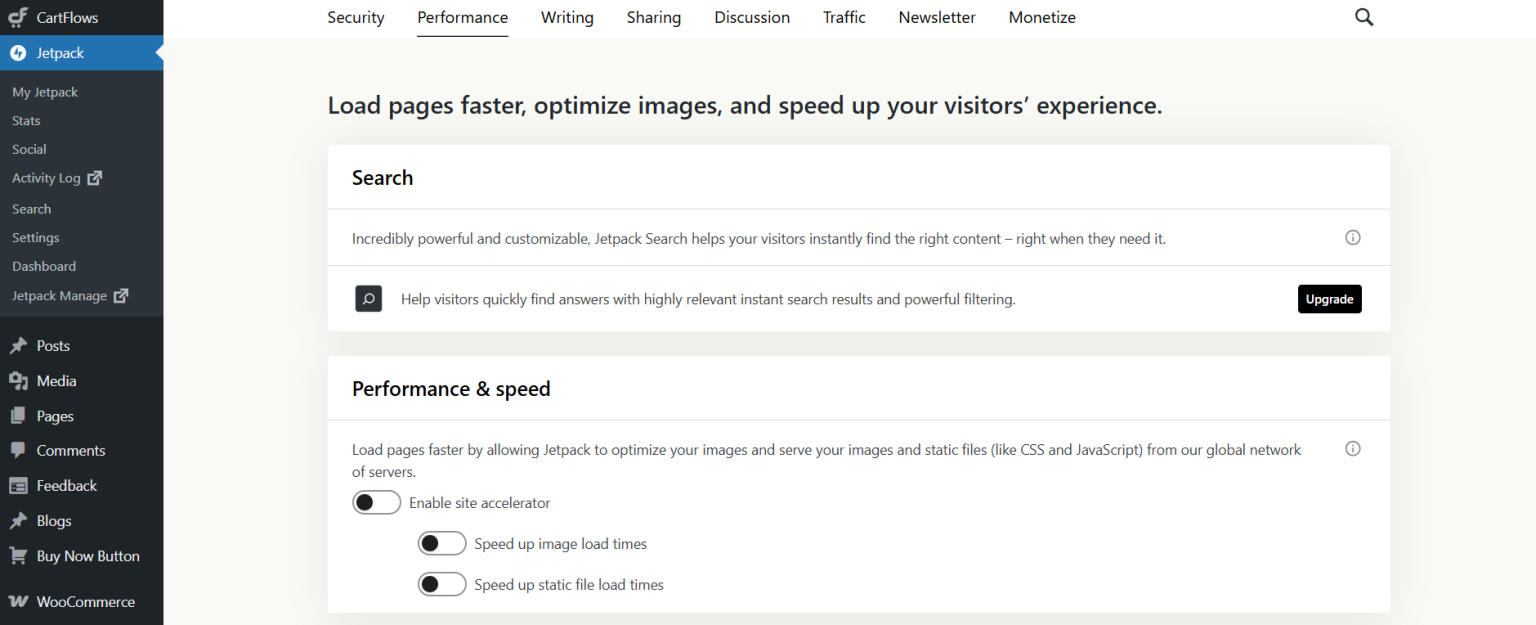Open Buy Now Button via the cart icon
The width and height of the screenshot is (1536, 625).
coord(17,555)
